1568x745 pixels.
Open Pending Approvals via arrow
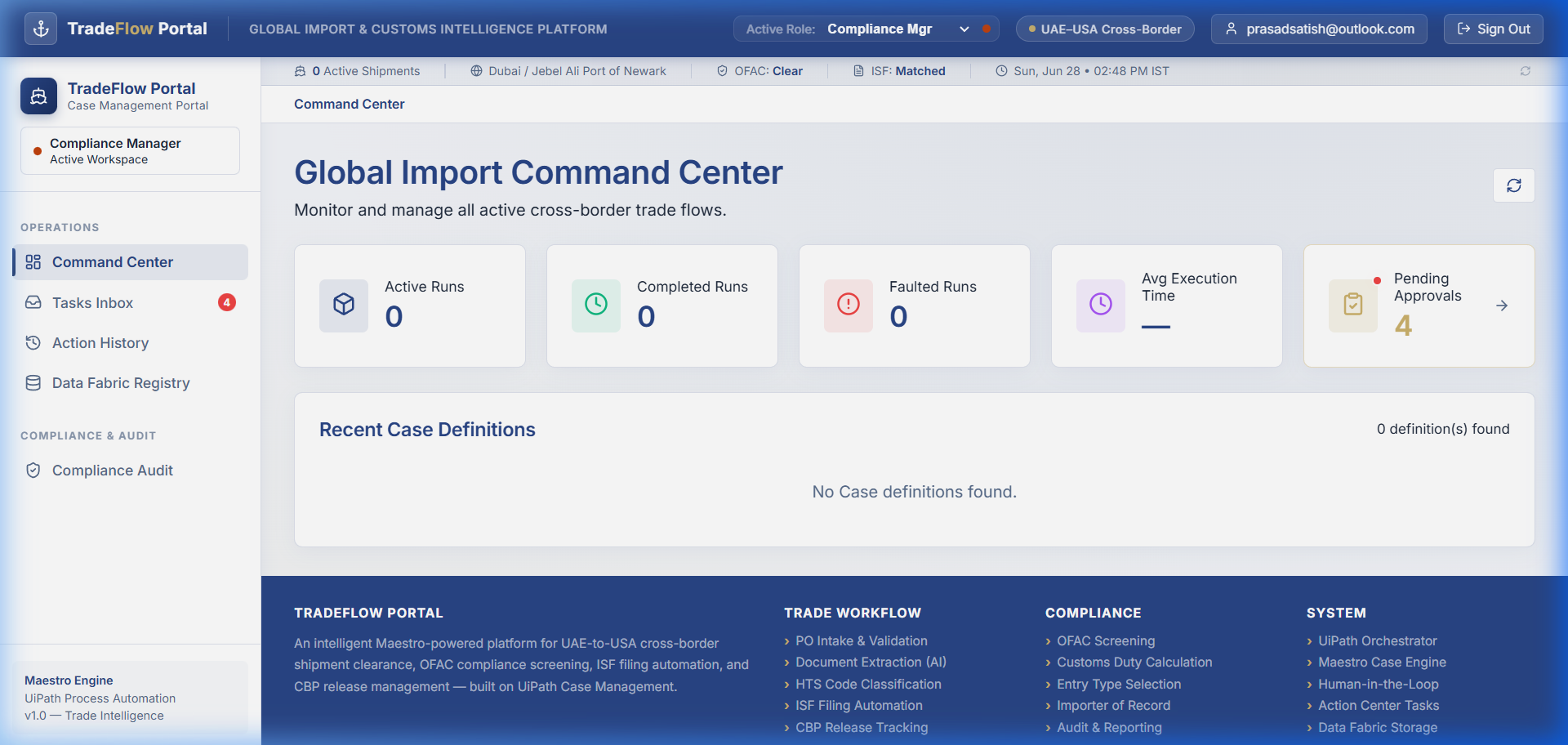(1502, 306)
